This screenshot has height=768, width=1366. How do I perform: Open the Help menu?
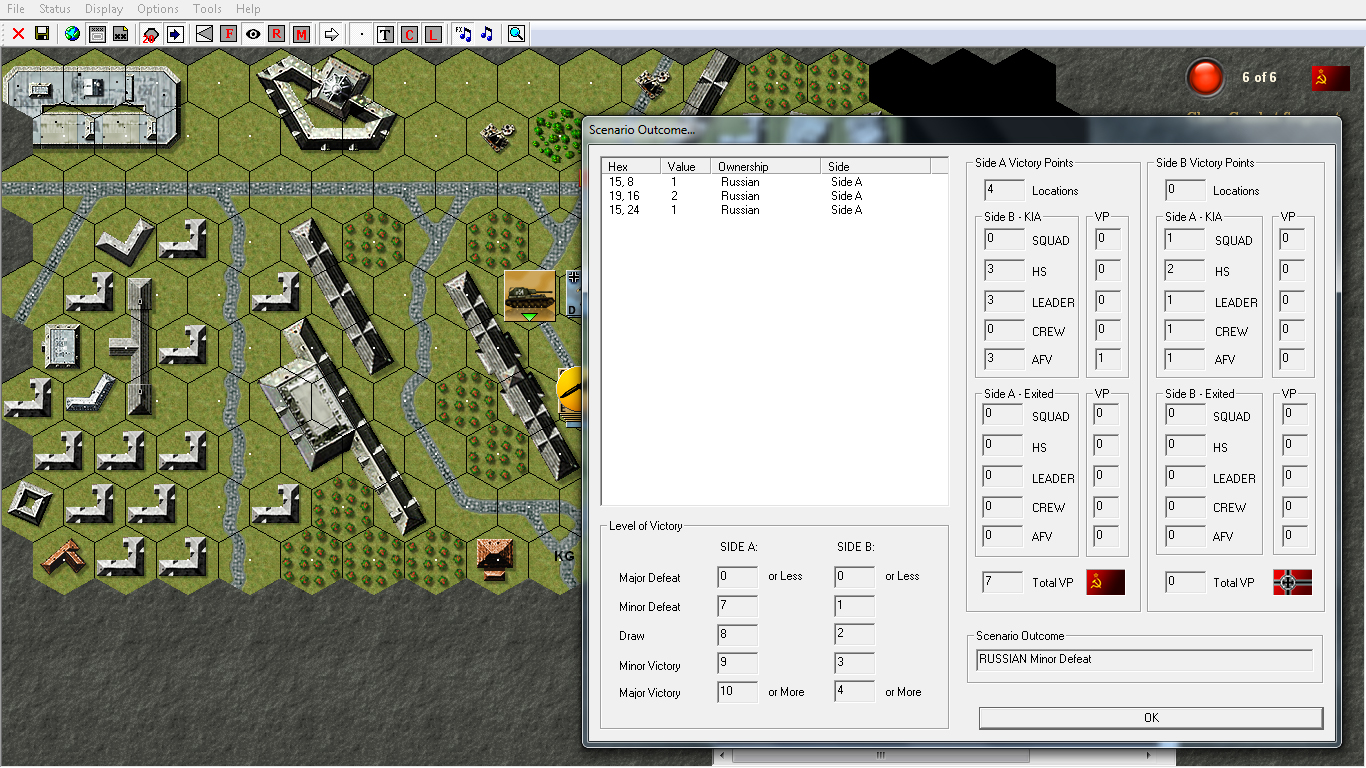coord(248,9)
